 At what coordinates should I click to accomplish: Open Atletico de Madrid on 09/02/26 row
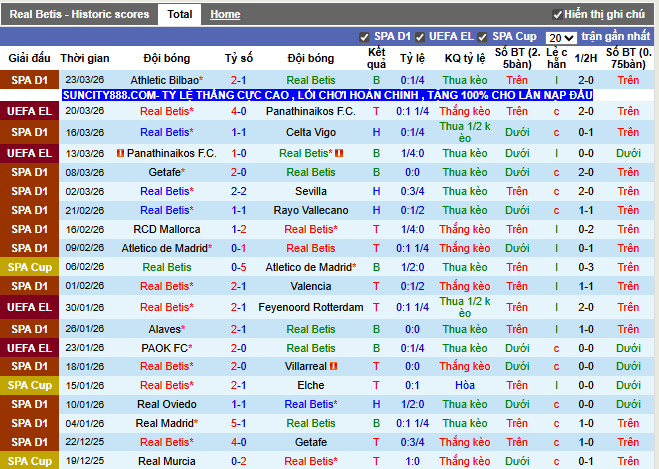pos(167,248)
